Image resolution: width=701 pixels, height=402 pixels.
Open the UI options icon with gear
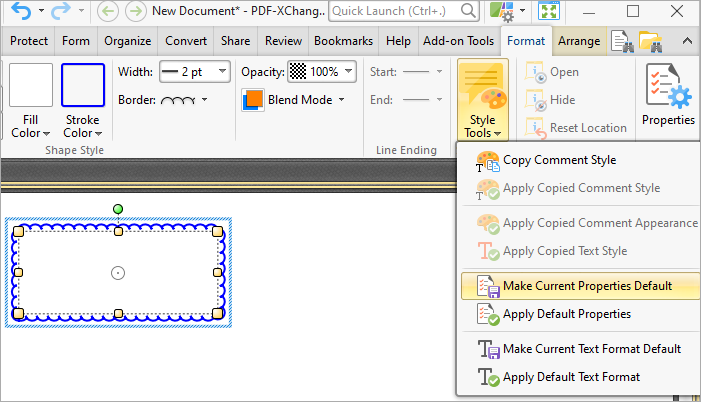(502, 11)
